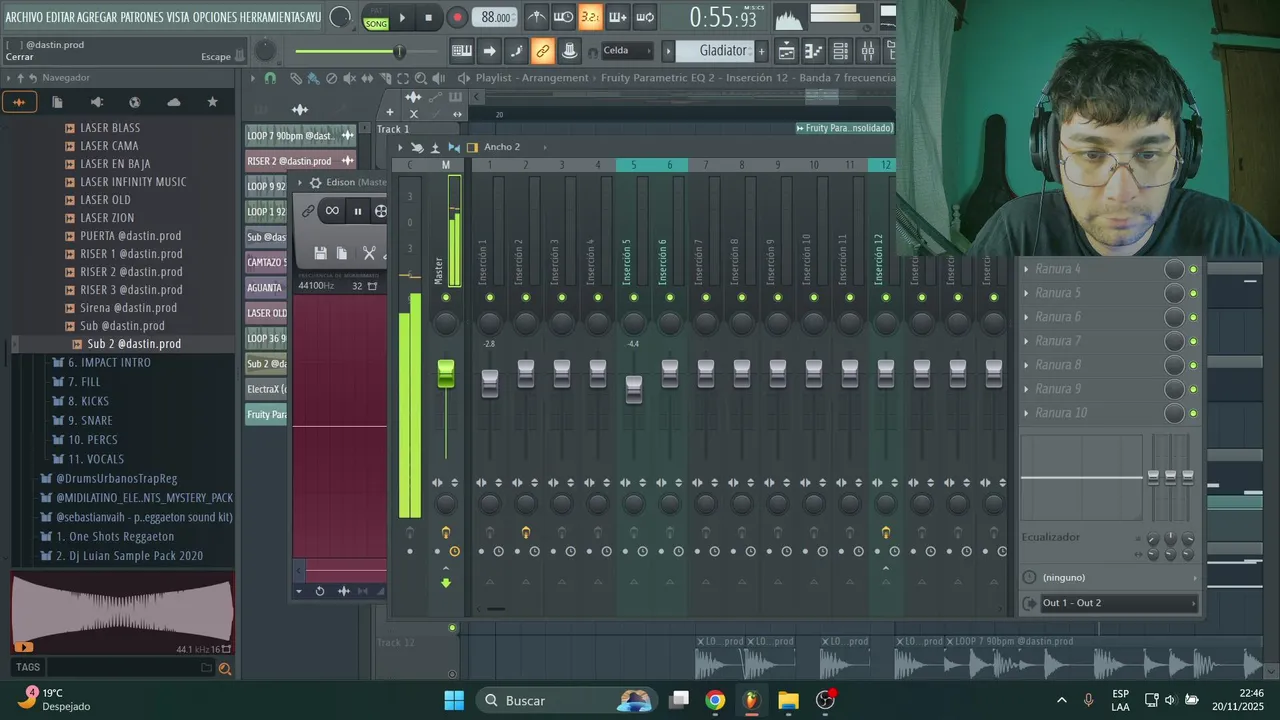Click the TAGS field in browser
This screenshot has width=1280, height=720.
(28, 668)
